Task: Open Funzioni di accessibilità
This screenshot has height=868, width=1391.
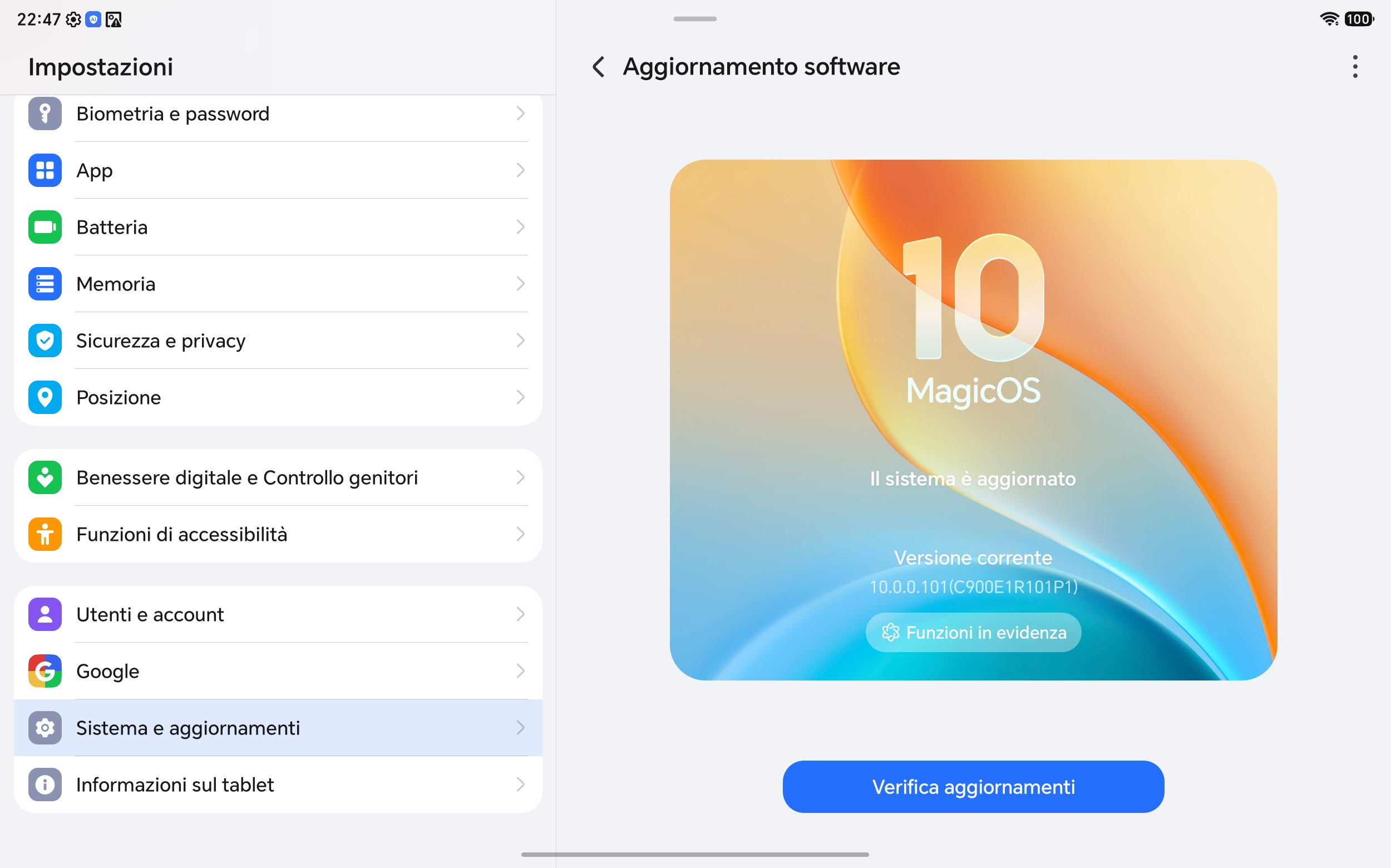Action: click(278, 535)
